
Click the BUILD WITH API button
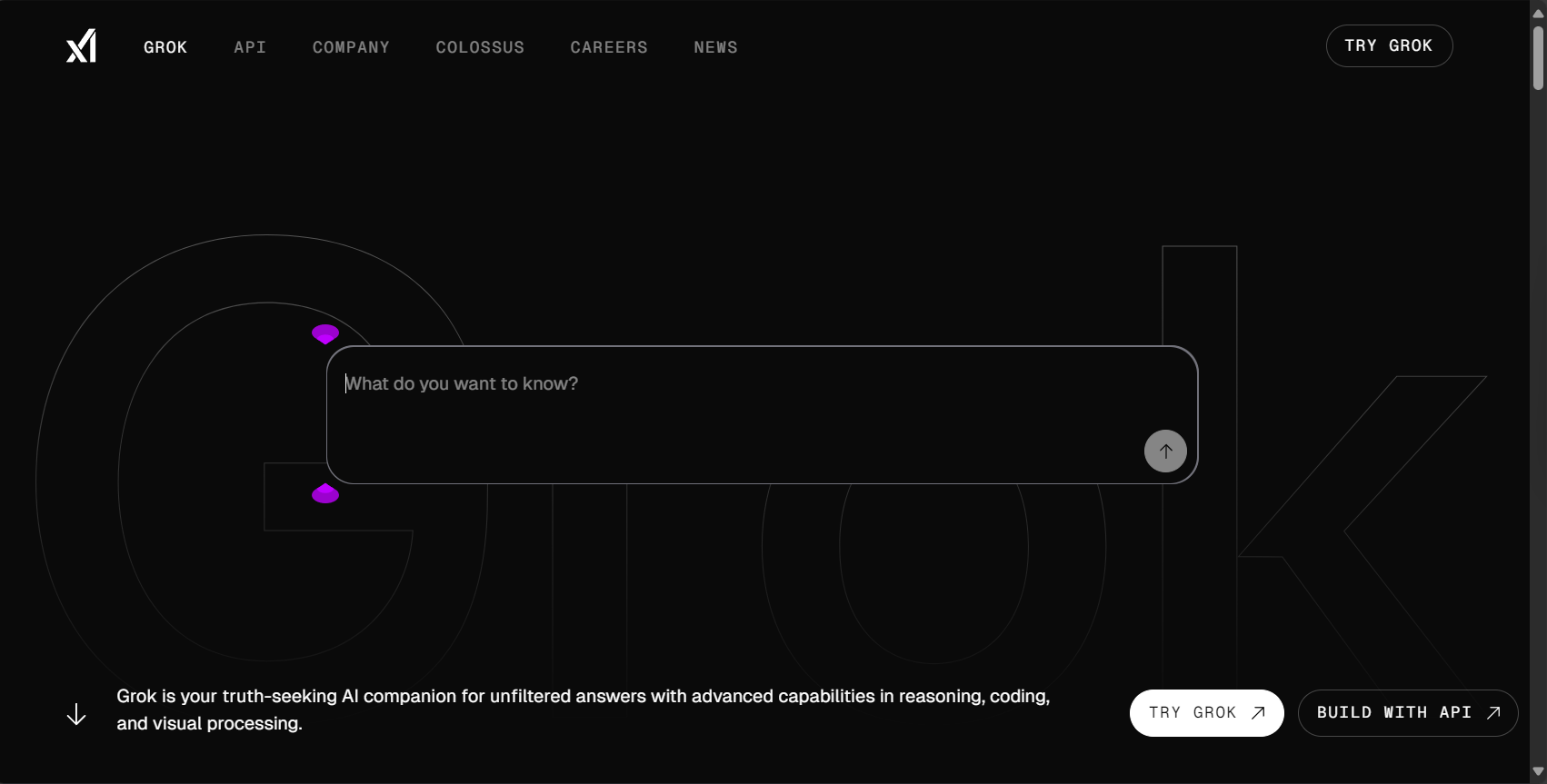coord(1408,713)
